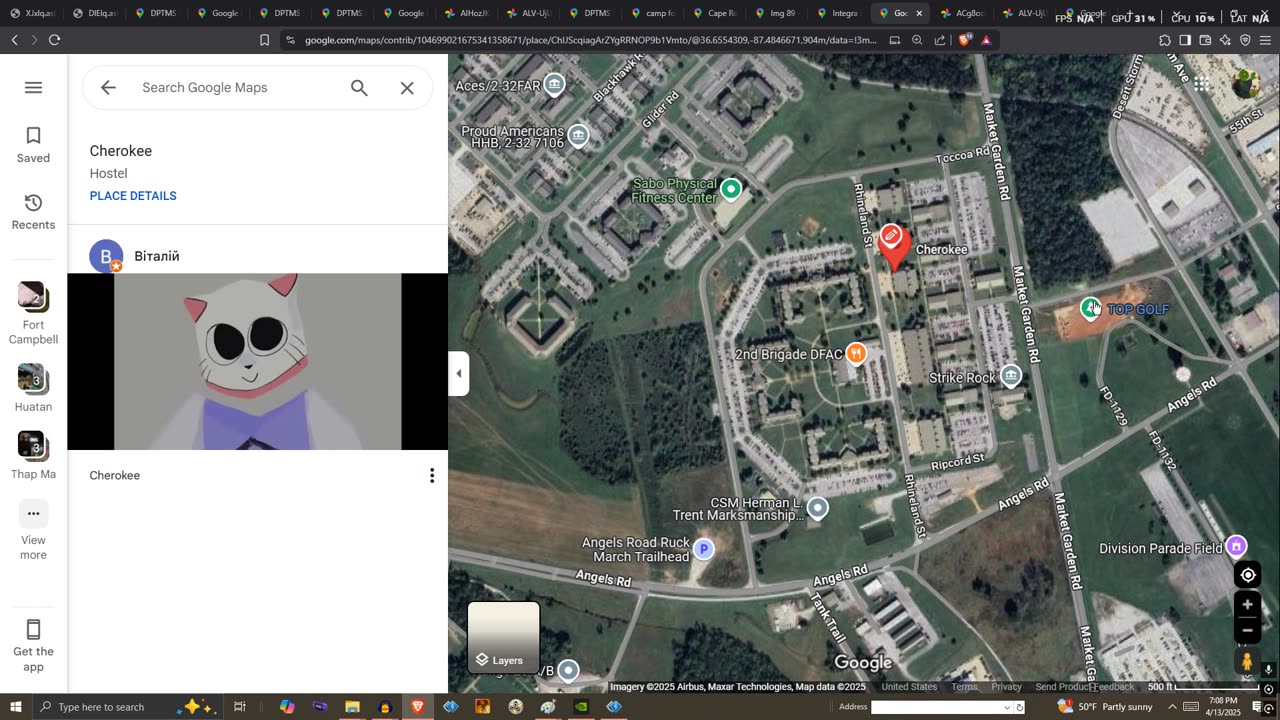This screenshot has height=720, width=1280.
Task: Click the PLACE DETAILS link
Action: click(x=133, y=196)
